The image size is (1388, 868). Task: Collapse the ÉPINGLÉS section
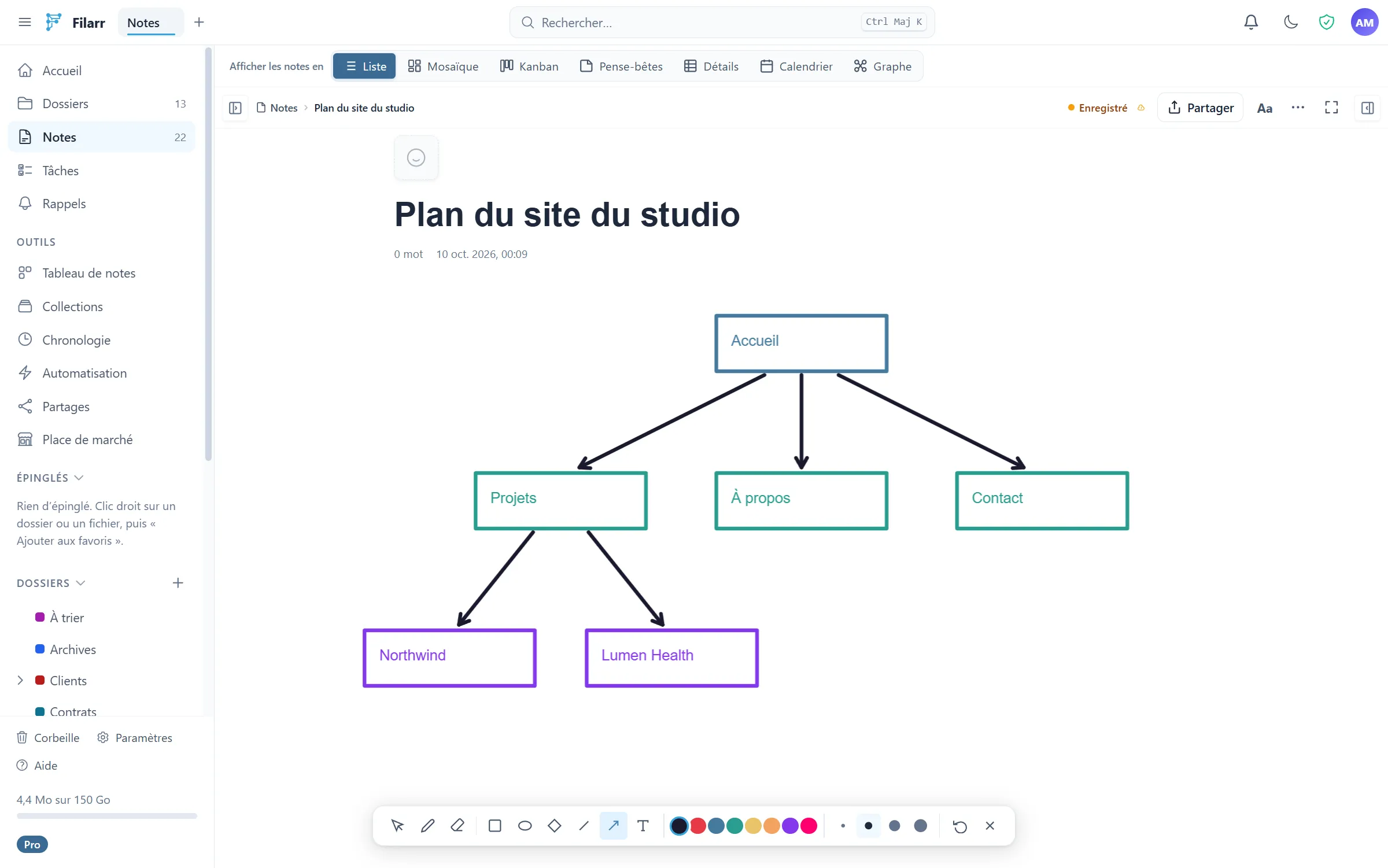(50, 478)
